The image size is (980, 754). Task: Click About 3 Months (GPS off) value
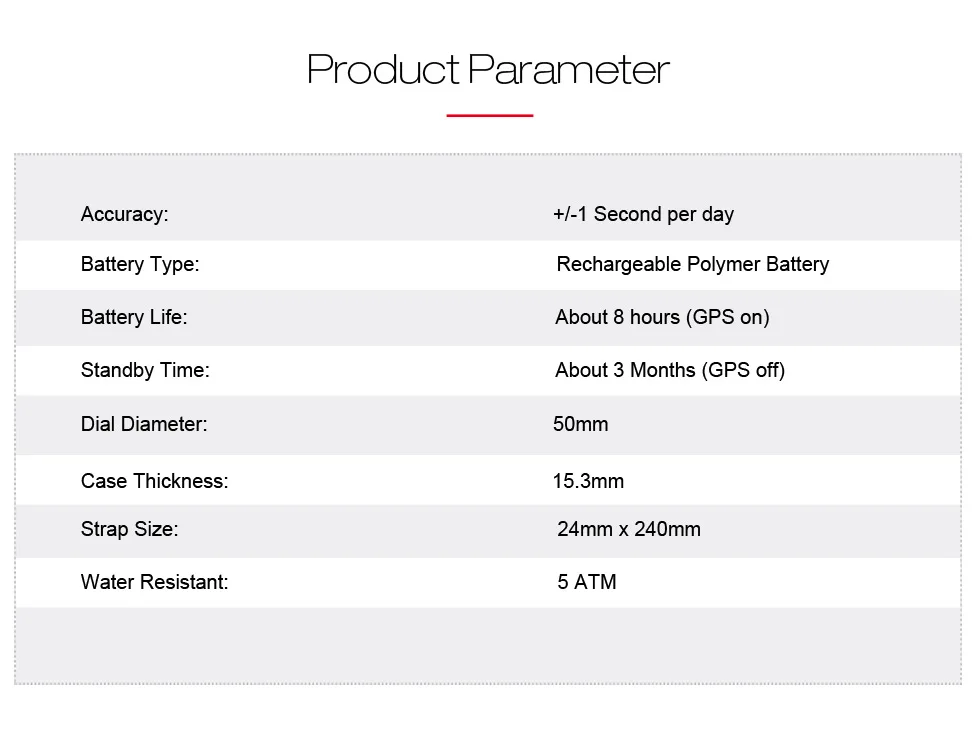coord(669,370)
